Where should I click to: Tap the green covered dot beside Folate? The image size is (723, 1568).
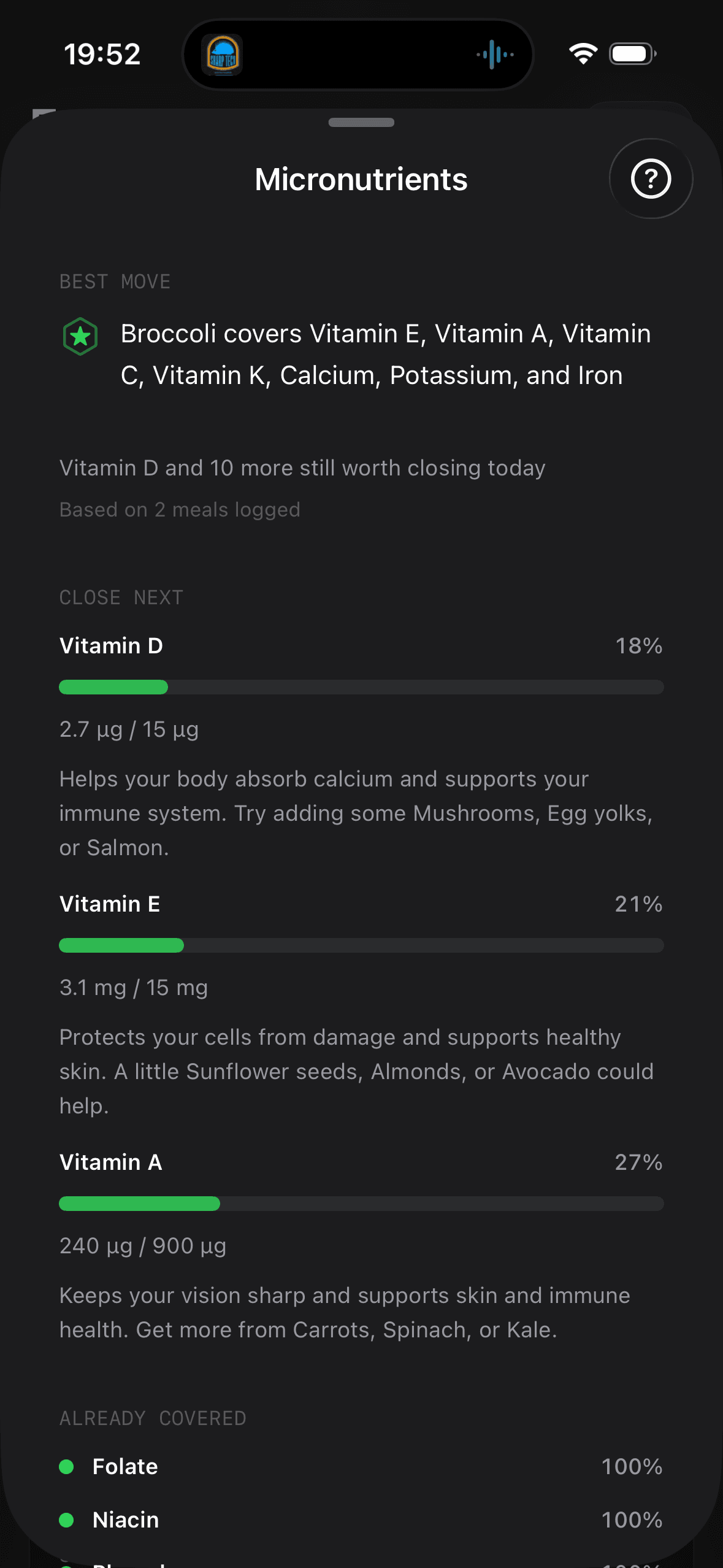tap(69, 1466)
